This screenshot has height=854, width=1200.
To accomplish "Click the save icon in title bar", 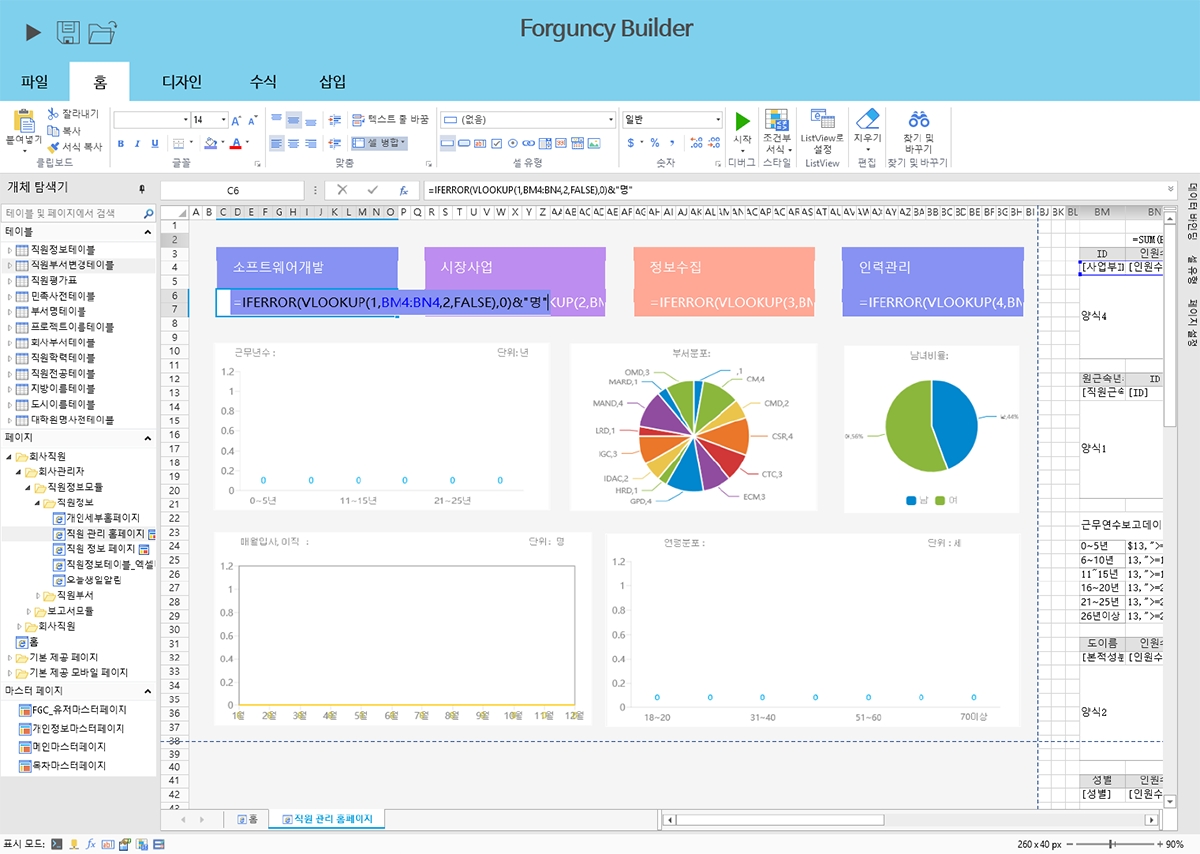I will point(68,33).
